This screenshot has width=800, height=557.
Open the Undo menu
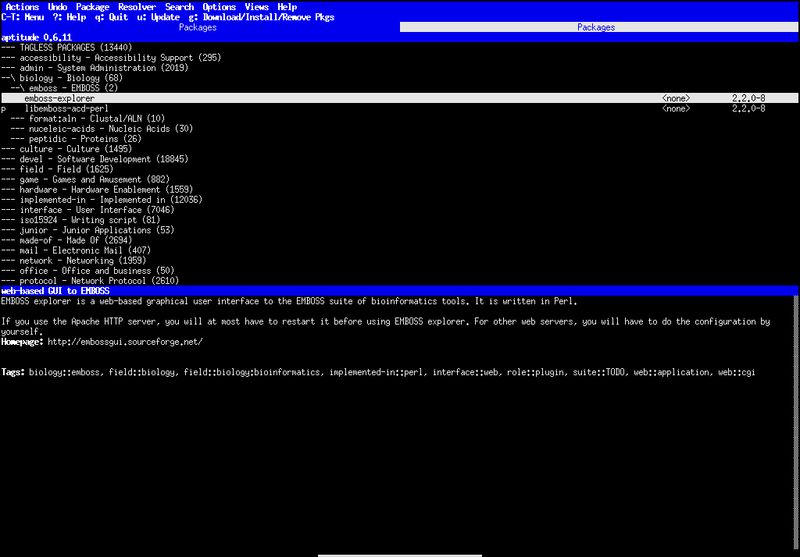[x=58, y=7]
